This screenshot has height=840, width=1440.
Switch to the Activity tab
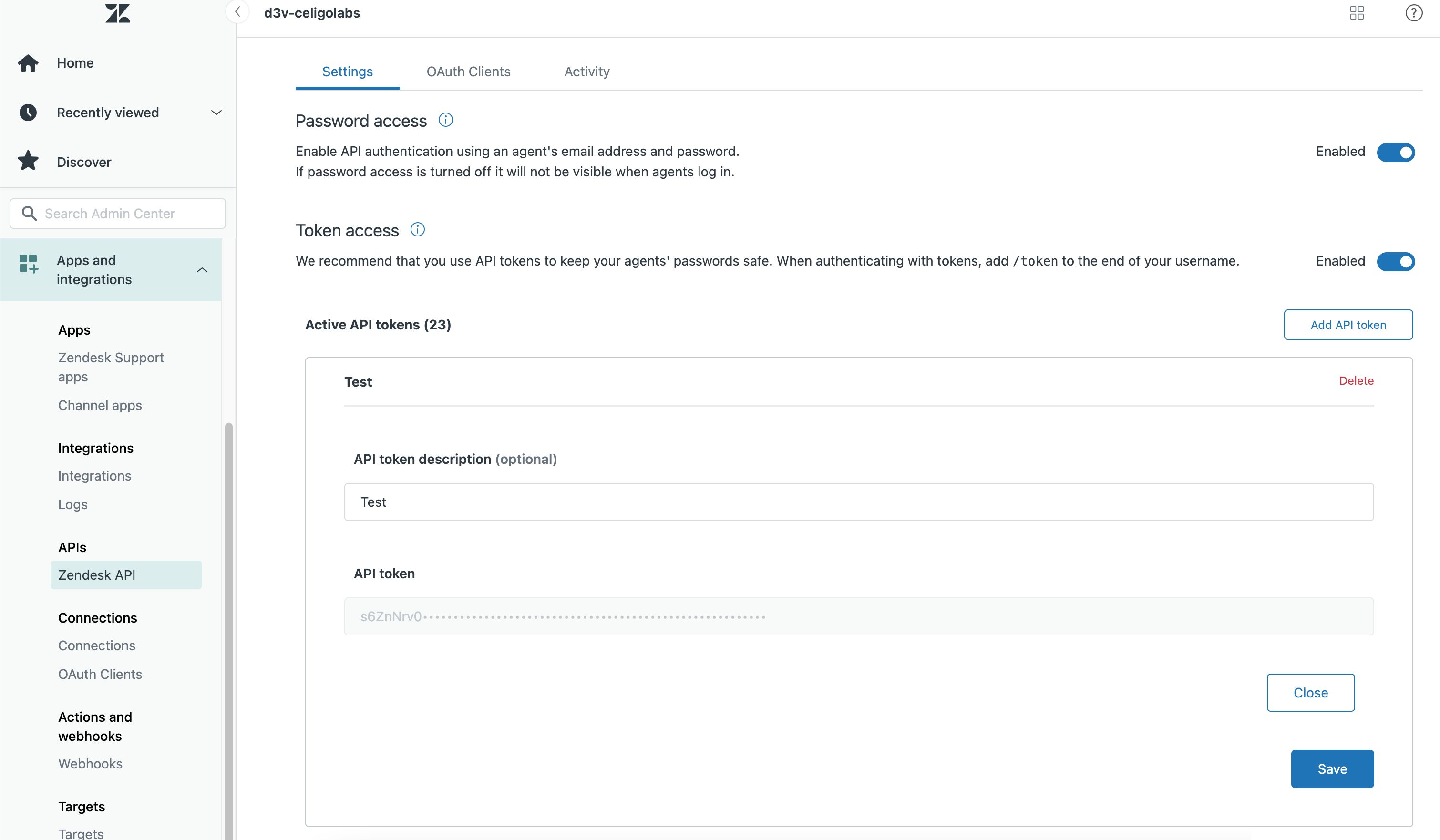pyautogui.click(x=587, y=72)
